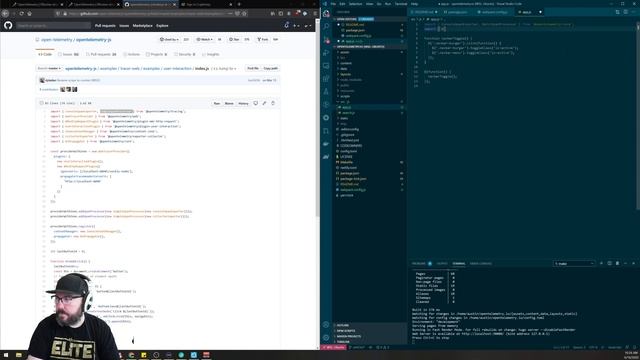Open File Explorer on Windows taskbar
640x360 pixels.
(x=19, y=355)
